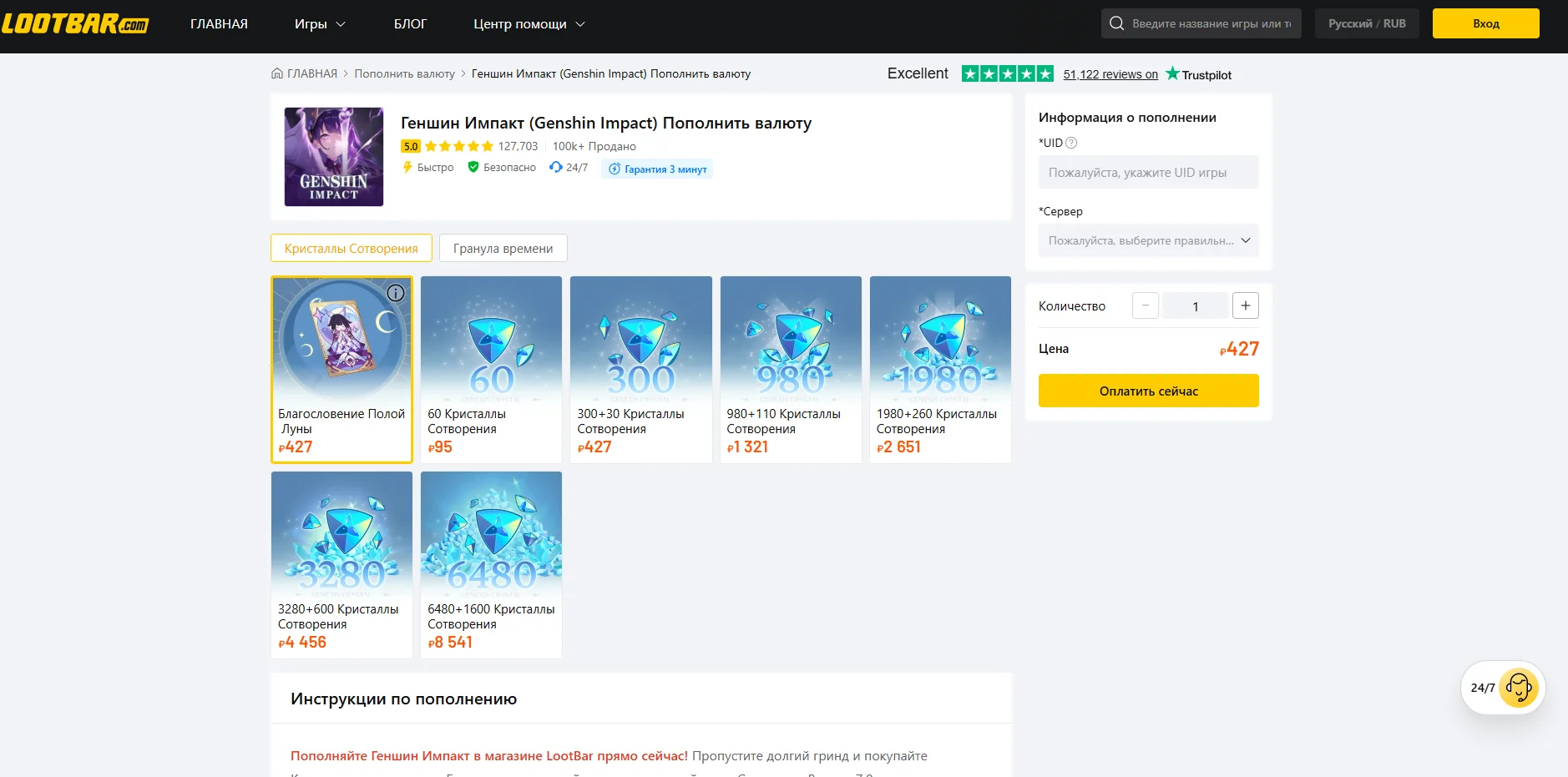Click the ₽8 541 price
This screenshot has width=1568, height=777.
coord(450,642)
